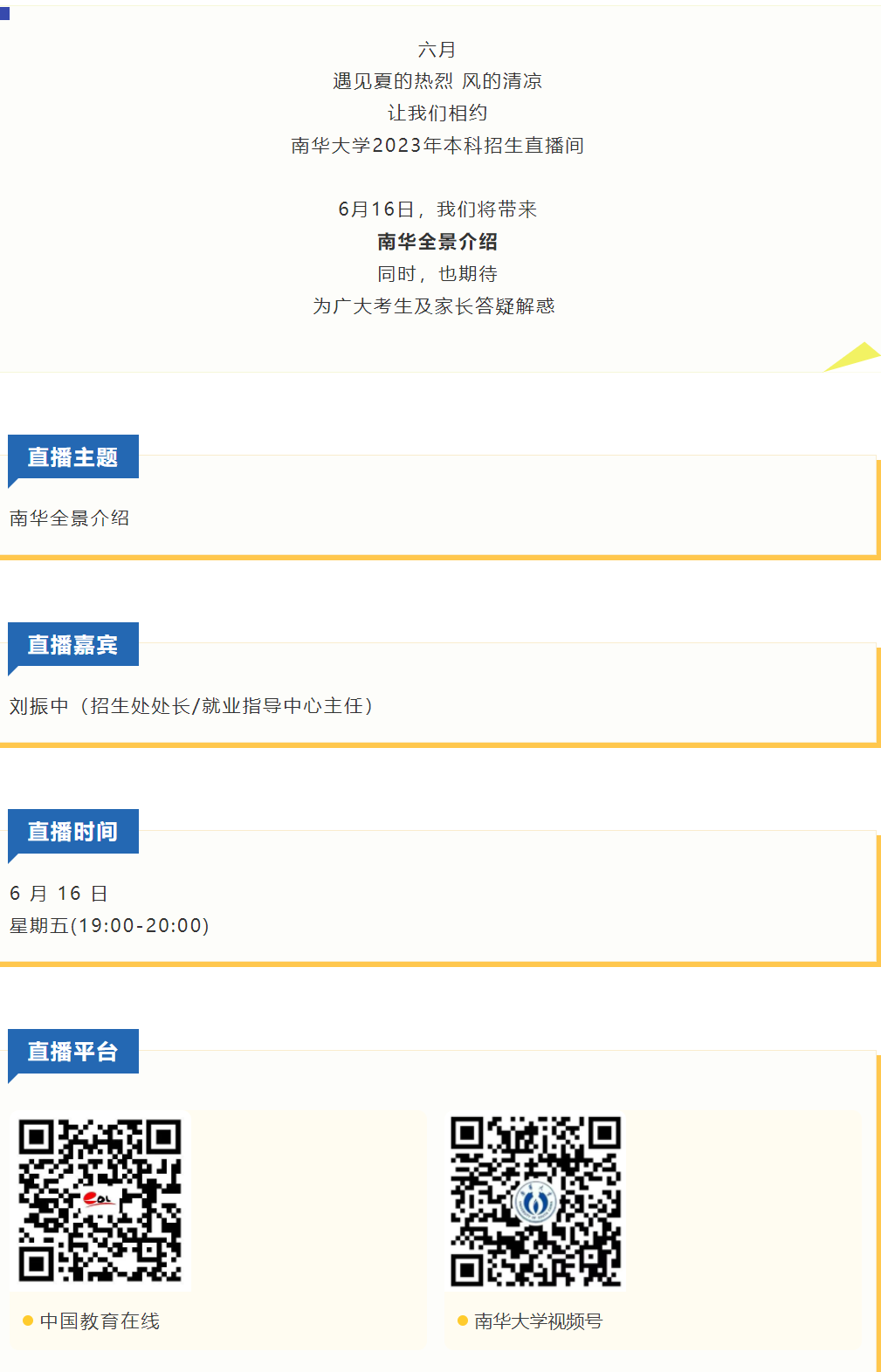Viewport: 881px width, 1372px height.
Task: Click the 6 月 16 日 date line
Action: coord(59,894)
